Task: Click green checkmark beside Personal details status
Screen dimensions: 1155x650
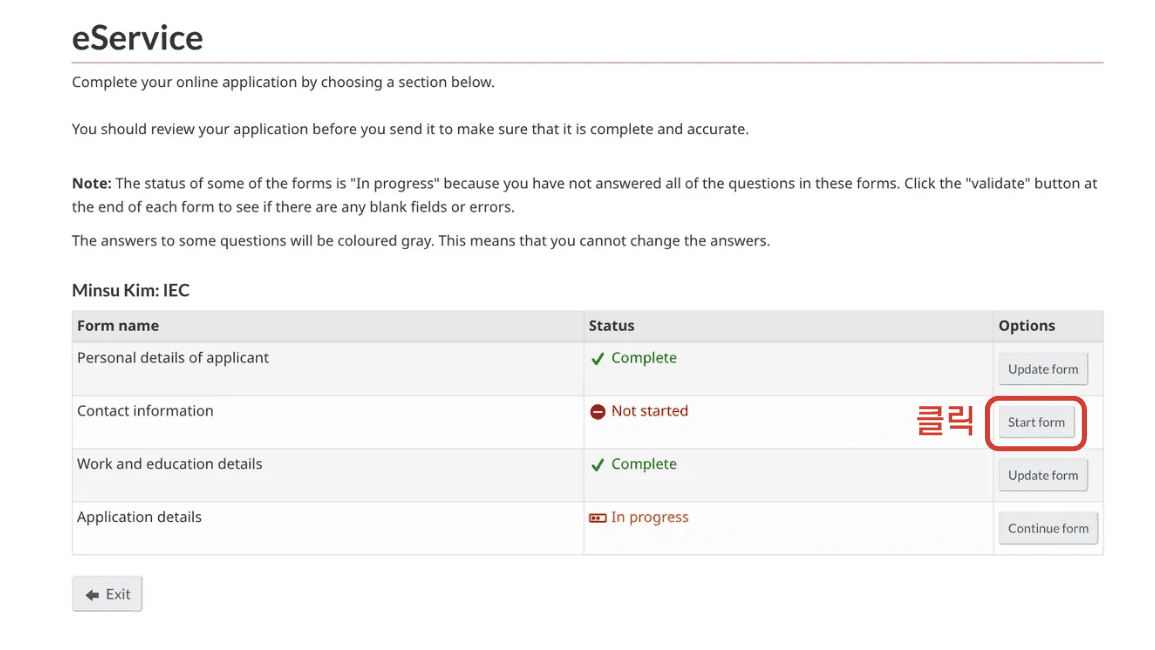Action: (x=598, y=358)
